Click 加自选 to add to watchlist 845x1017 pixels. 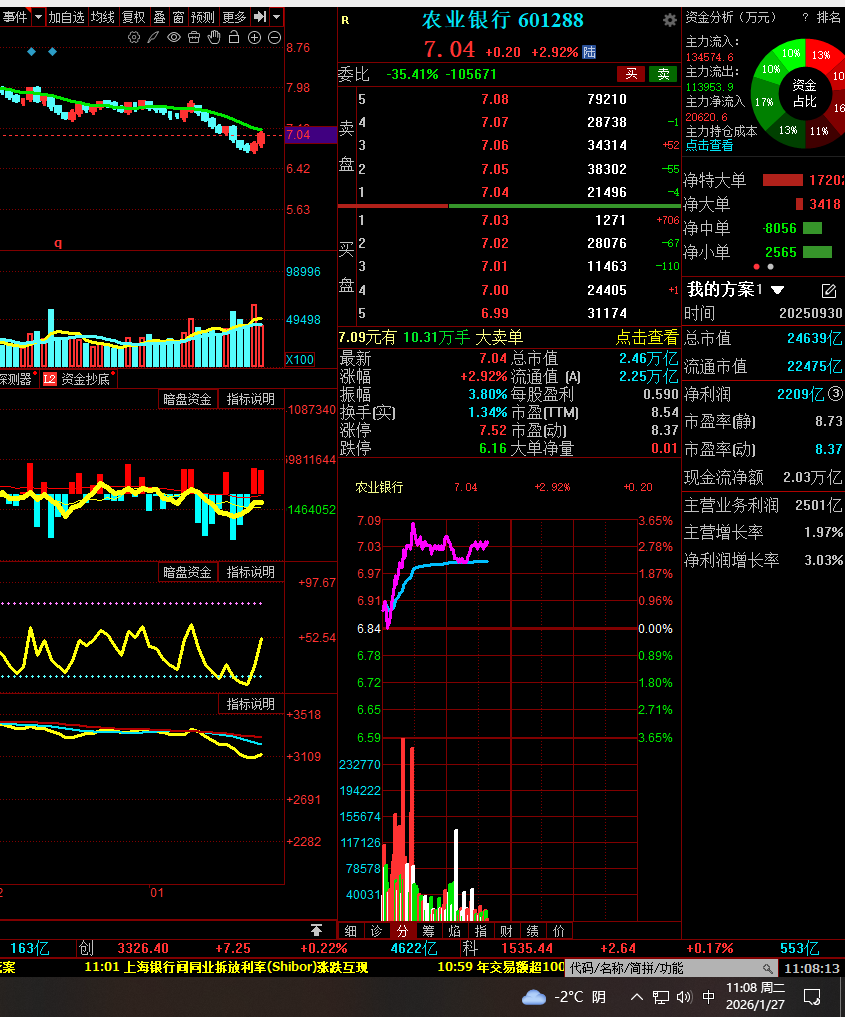click(x=66, y=17)
